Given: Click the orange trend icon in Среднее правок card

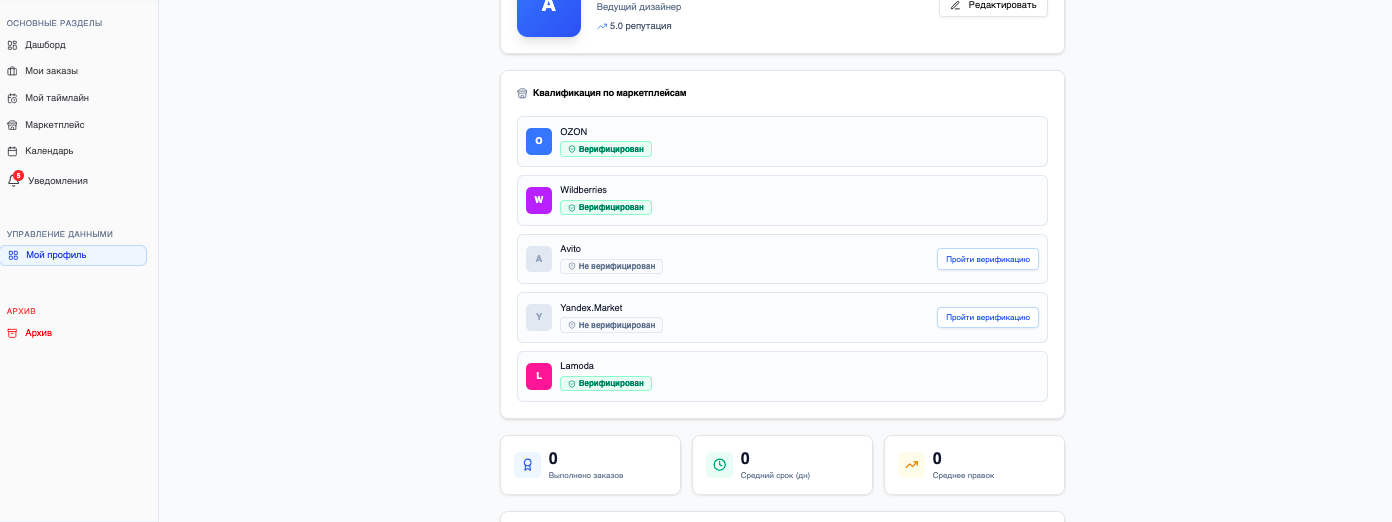Looking at the screenshot, I should 911,465.
